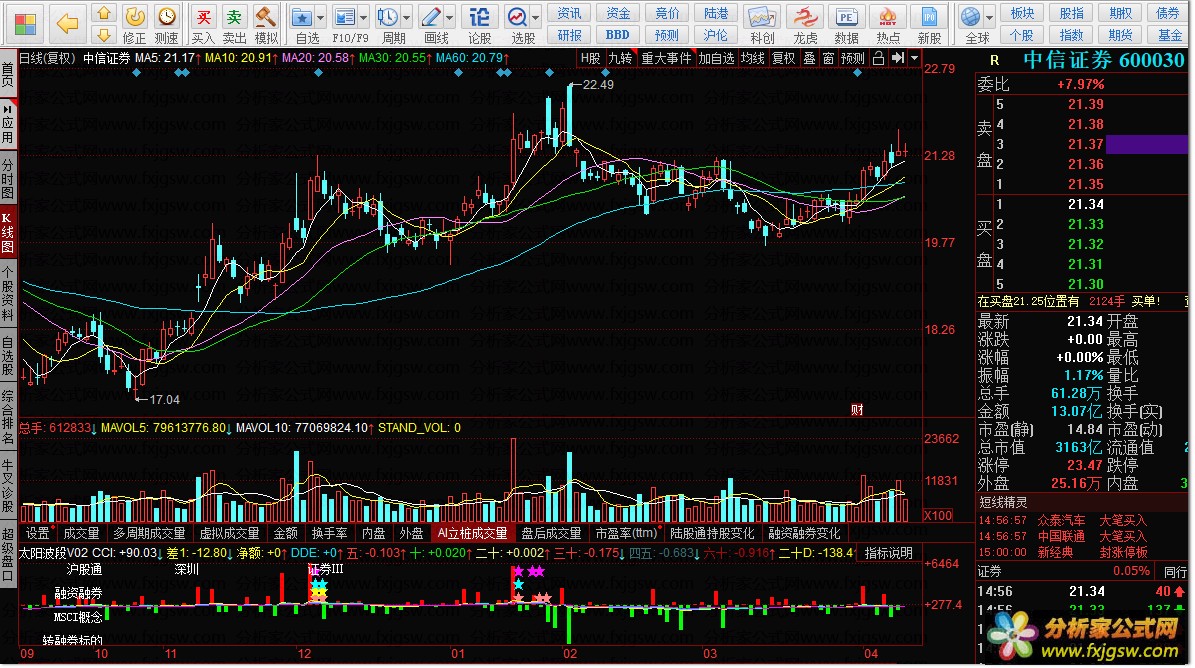Screen dimensions: 1195x668
Task: Open the 板块 sector button
Action: (x=1023, y=13)
